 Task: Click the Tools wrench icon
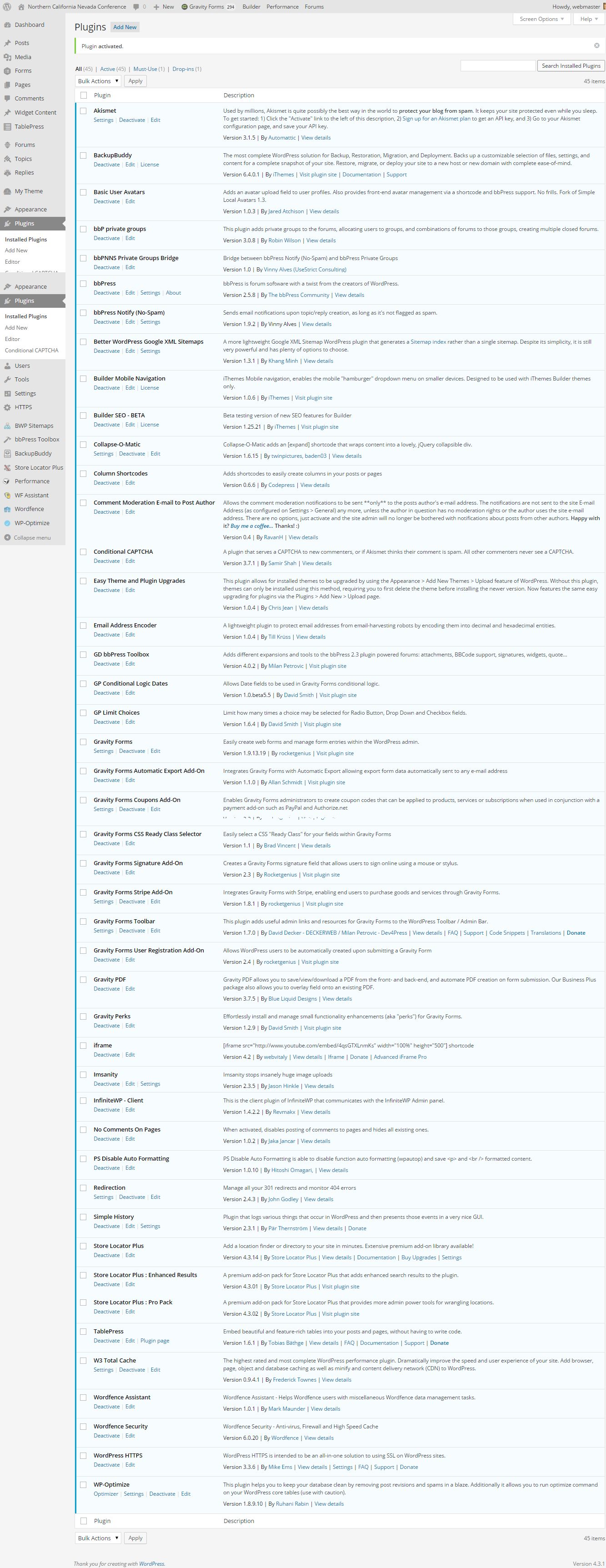tap(7, 379)
